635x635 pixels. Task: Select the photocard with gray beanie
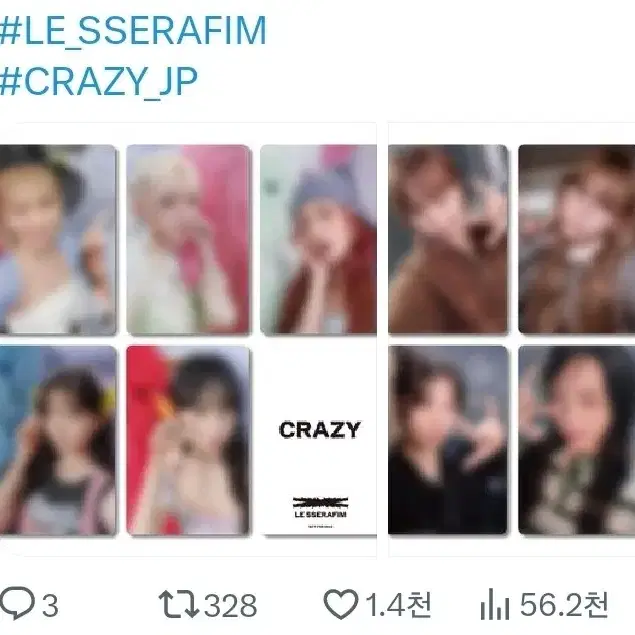tap(319, 239)
